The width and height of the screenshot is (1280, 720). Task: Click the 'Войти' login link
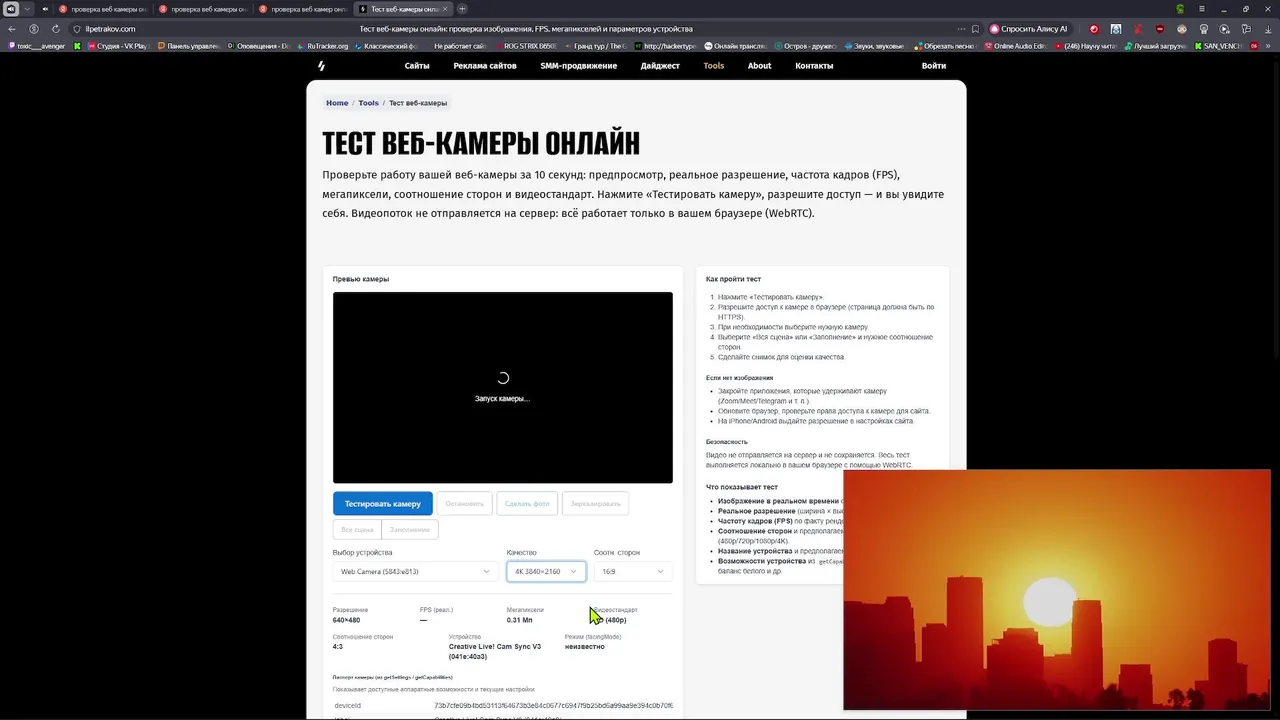934,66
